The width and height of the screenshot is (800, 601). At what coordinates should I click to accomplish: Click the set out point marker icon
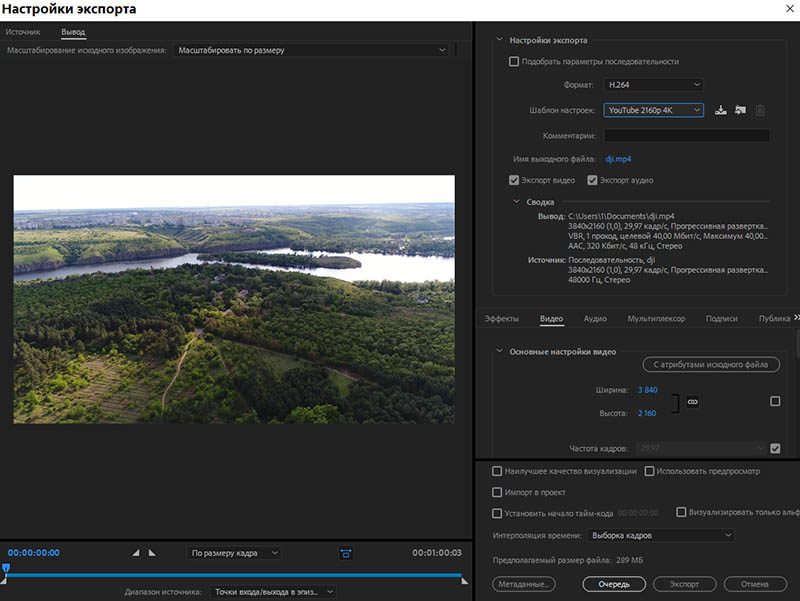click(152, 553)
